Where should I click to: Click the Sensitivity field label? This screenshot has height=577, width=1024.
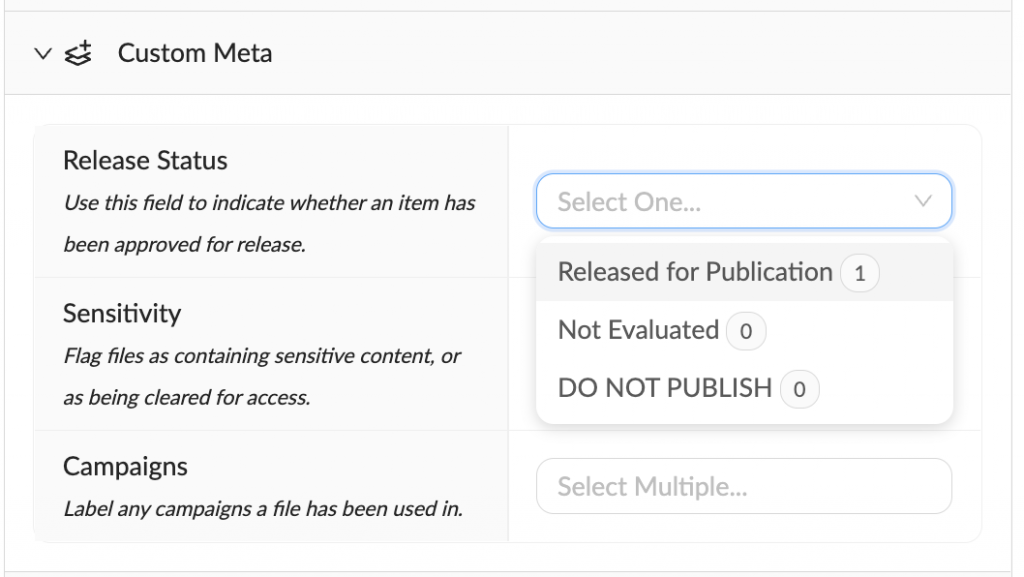pos(122,313)
